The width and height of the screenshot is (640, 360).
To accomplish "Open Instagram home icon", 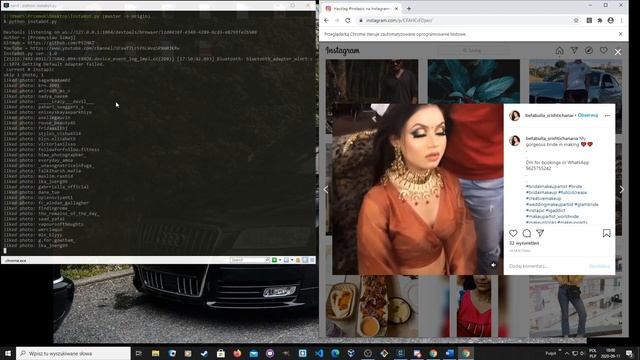I will click(559, 51).
